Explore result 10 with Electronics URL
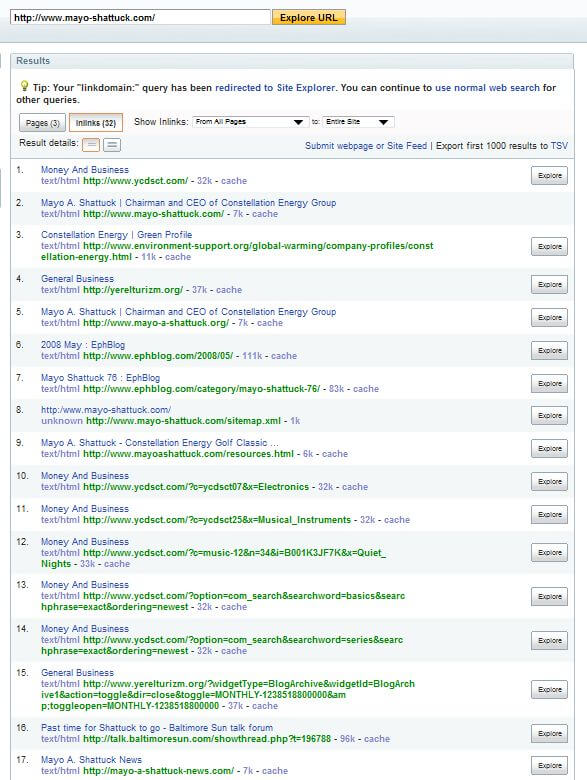This screenshot has height=780, width=587. (549, 482)
